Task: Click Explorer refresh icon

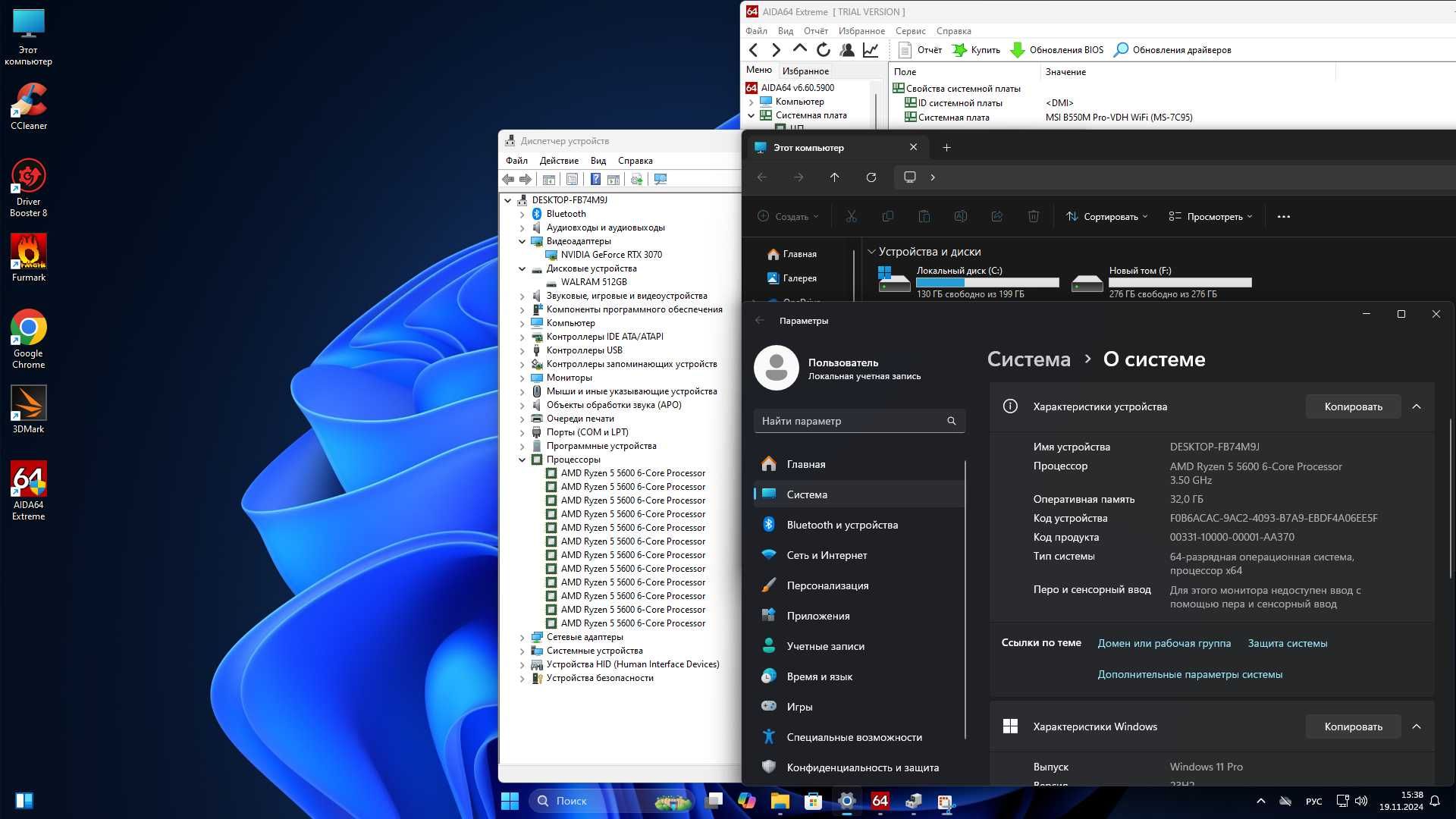Action: (x=871, y=177)
